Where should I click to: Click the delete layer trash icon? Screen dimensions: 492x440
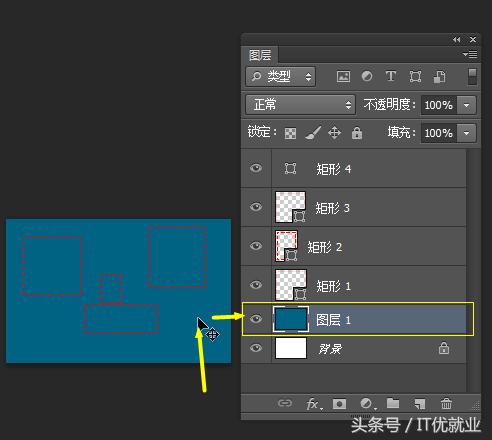446,404
